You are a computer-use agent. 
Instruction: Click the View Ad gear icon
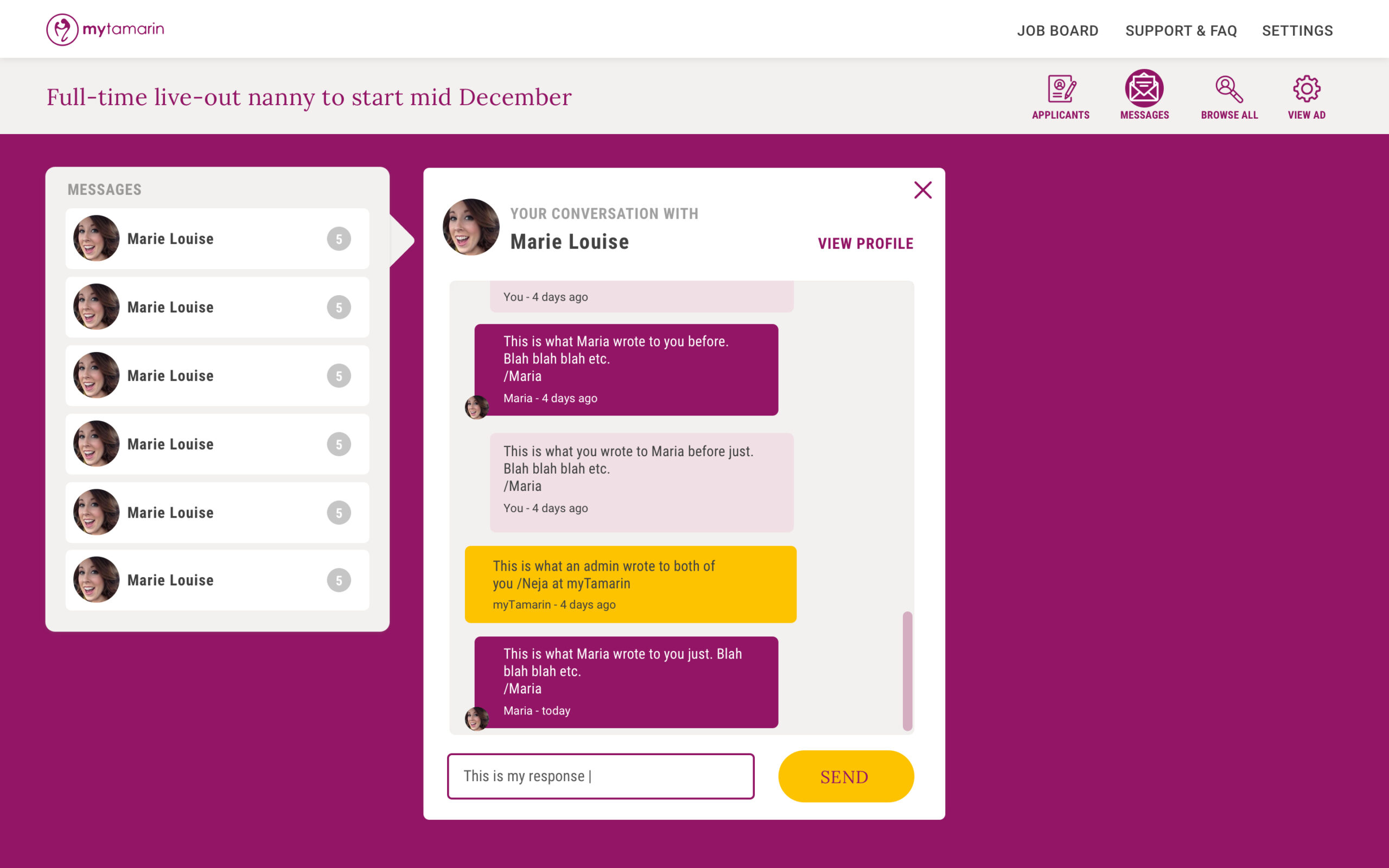pos(1307,89)
